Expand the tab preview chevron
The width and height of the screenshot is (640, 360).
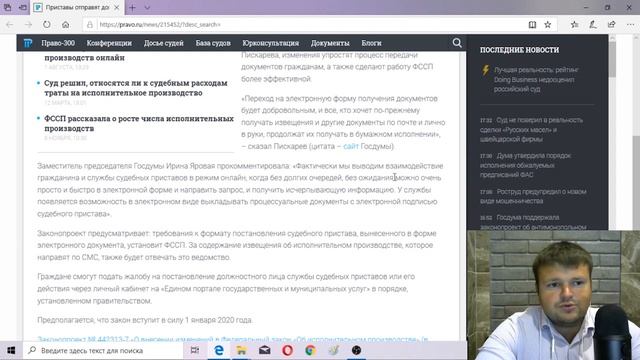click(147, 7)
